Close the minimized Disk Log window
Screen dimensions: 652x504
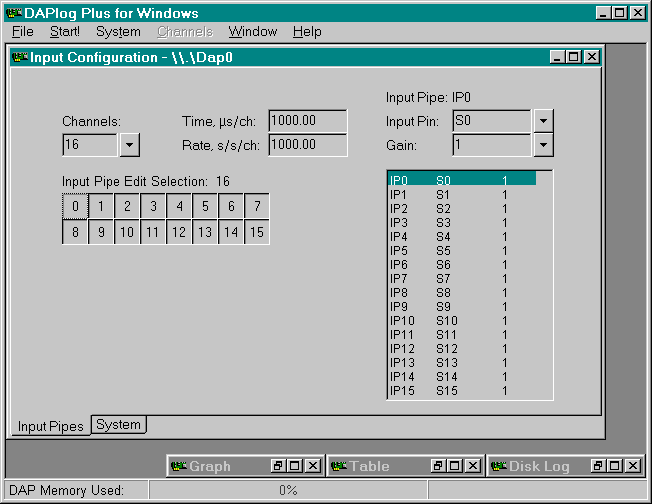pos(633,466)
